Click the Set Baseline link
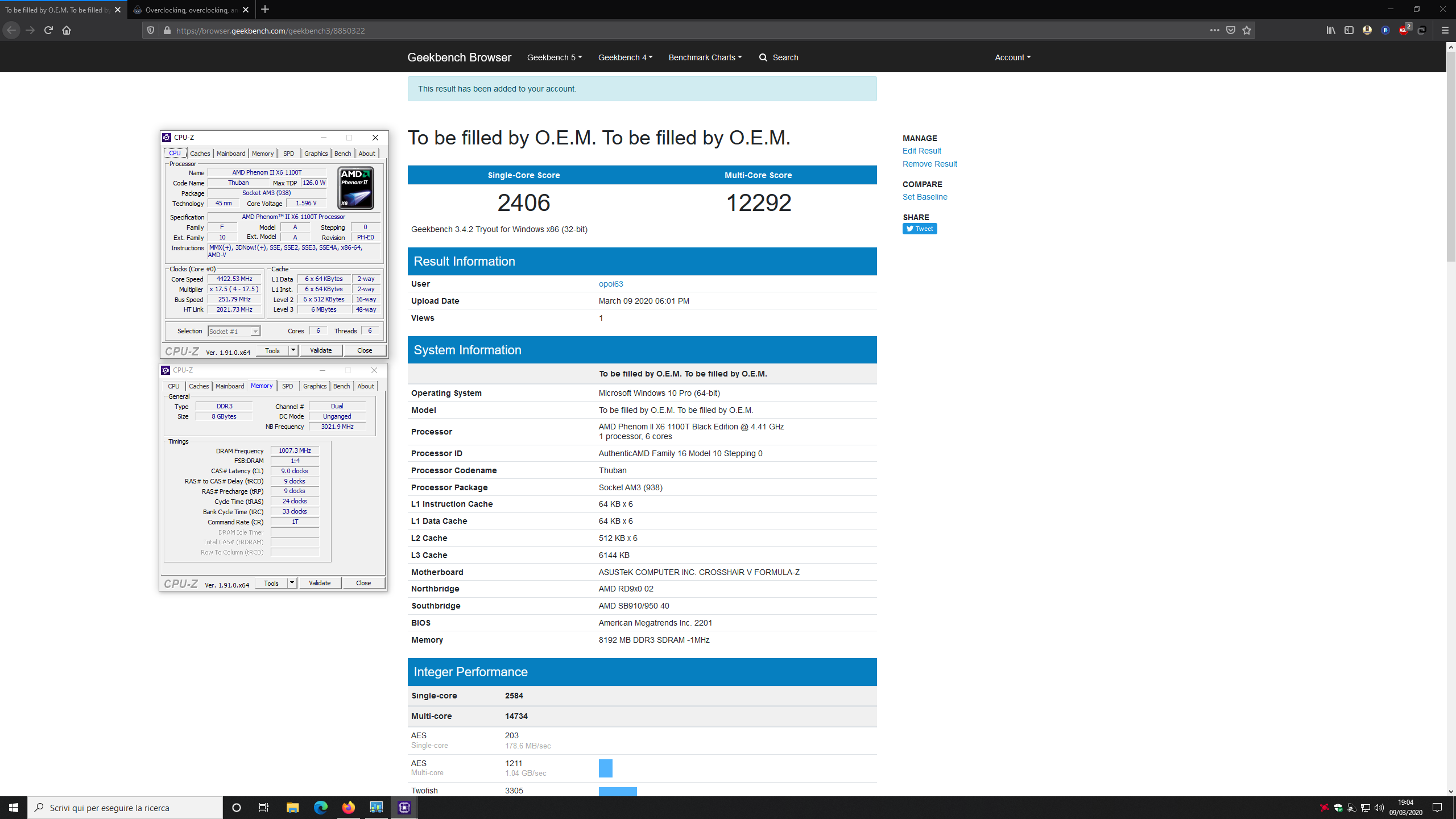Viewport: 1456px width, 819px height. click(x=925, y=197)
